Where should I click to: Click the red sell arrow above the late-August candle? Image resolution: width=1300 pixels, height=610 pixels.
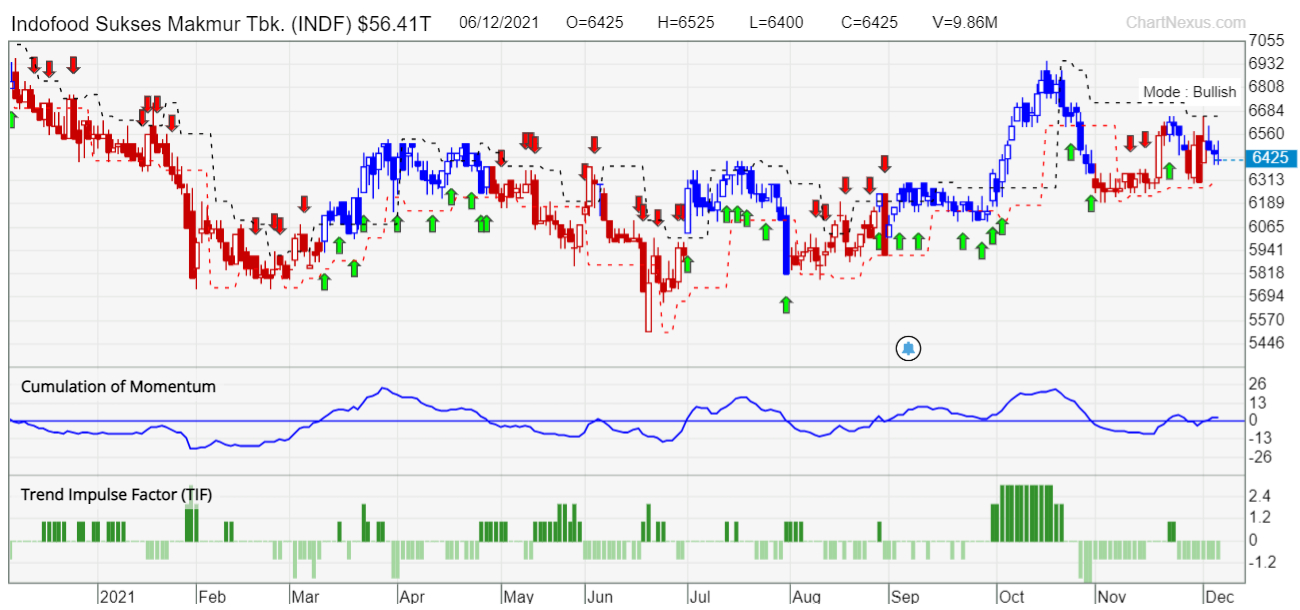[884, 163]
